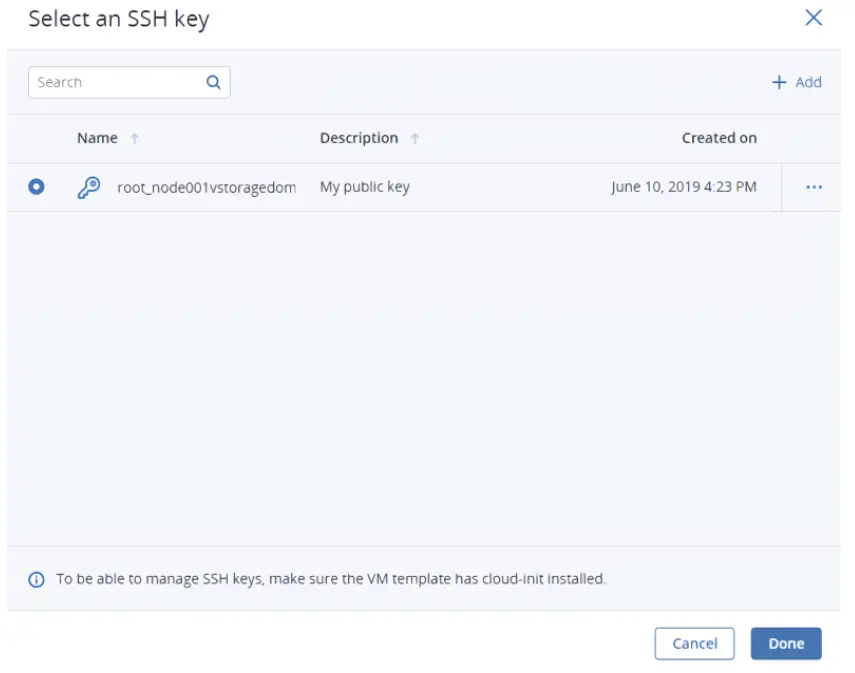Click the Created on column header

[719, 138]
